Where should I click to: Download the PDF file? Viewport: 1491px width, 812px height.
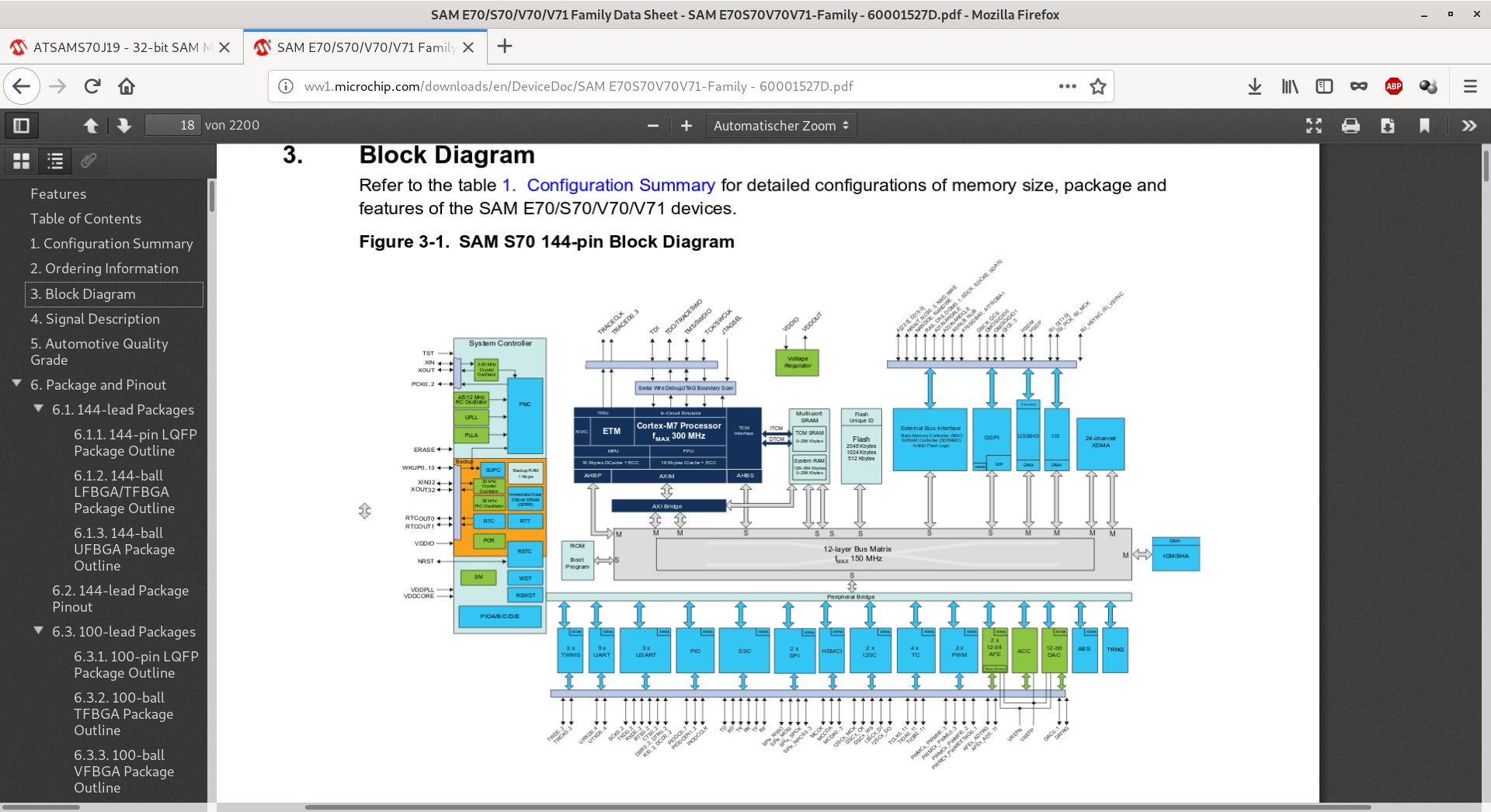click(x=1388, y=126)
